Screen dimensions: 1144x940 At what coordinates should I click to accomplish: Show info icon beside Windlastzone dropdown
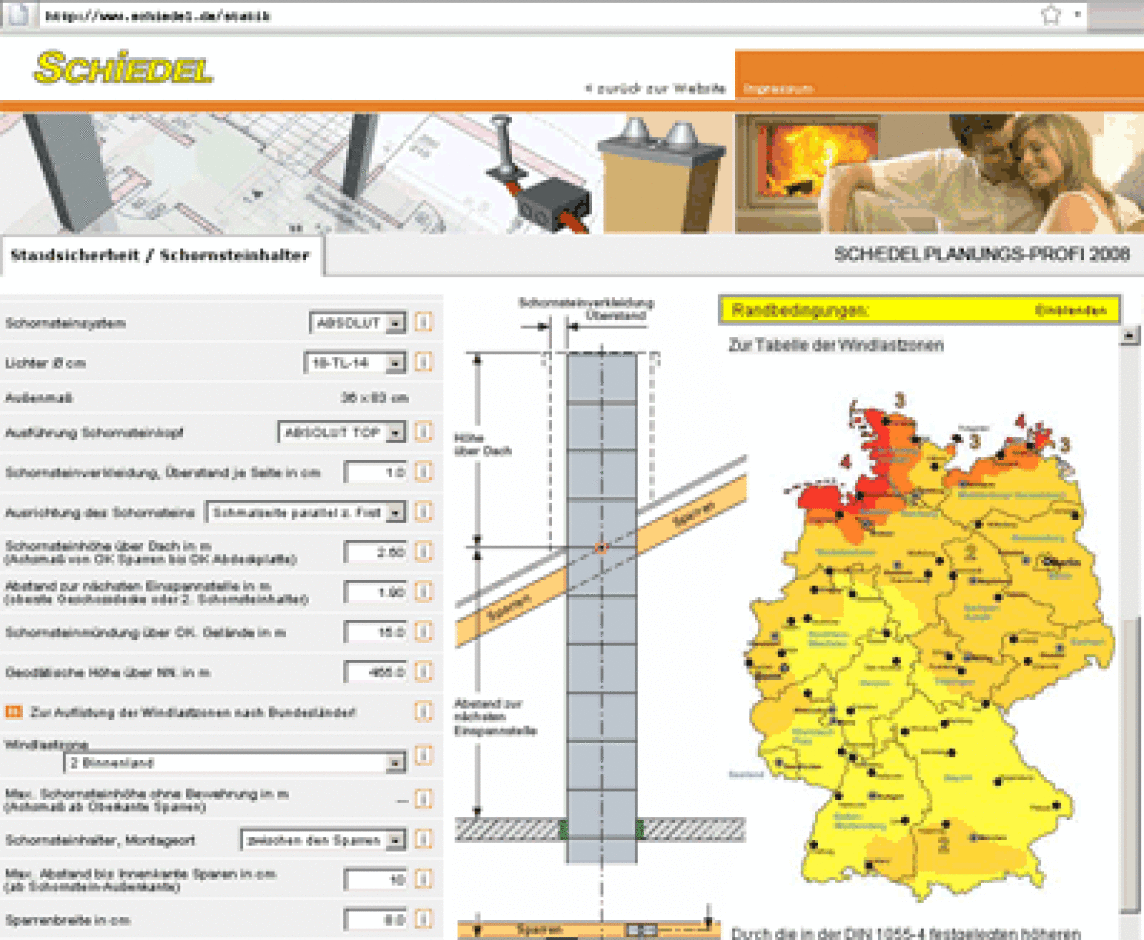pyautogui.click(x=424, y=755)
